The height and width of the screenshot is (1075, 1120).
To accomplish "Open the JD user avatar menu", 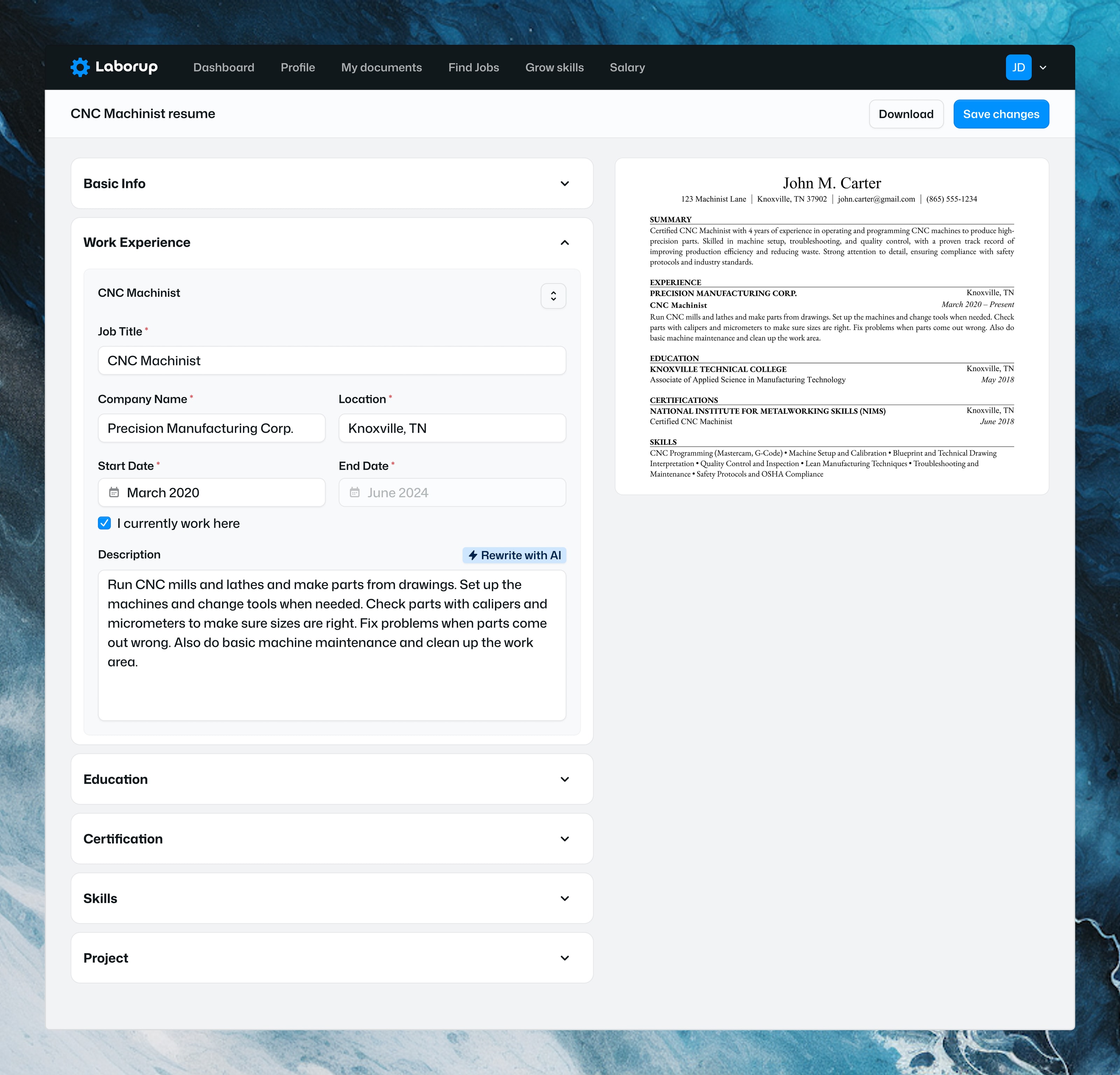I will [1018, 68].
